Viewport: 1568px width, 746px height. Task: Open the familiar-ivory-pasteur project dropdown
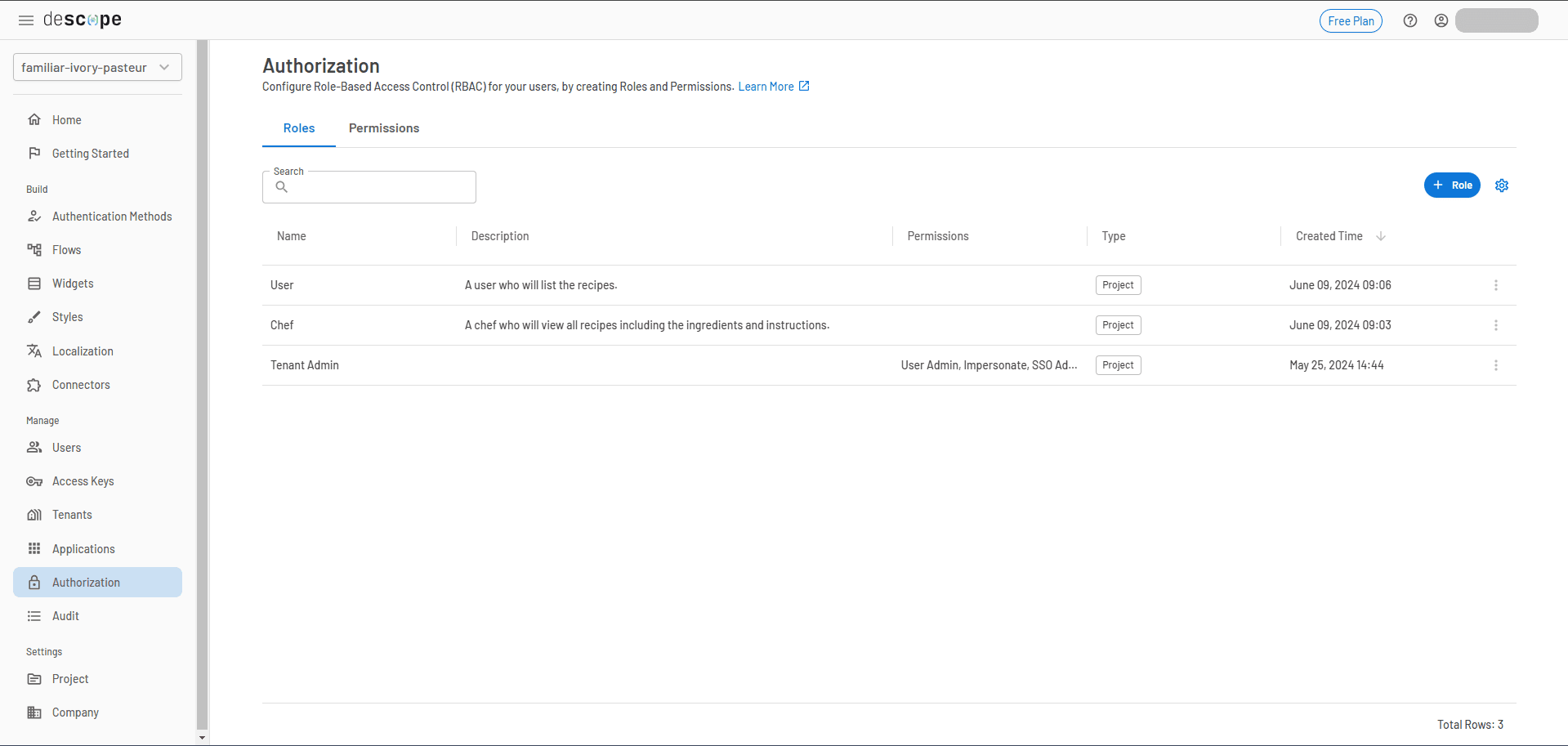[x=96, y=67]
